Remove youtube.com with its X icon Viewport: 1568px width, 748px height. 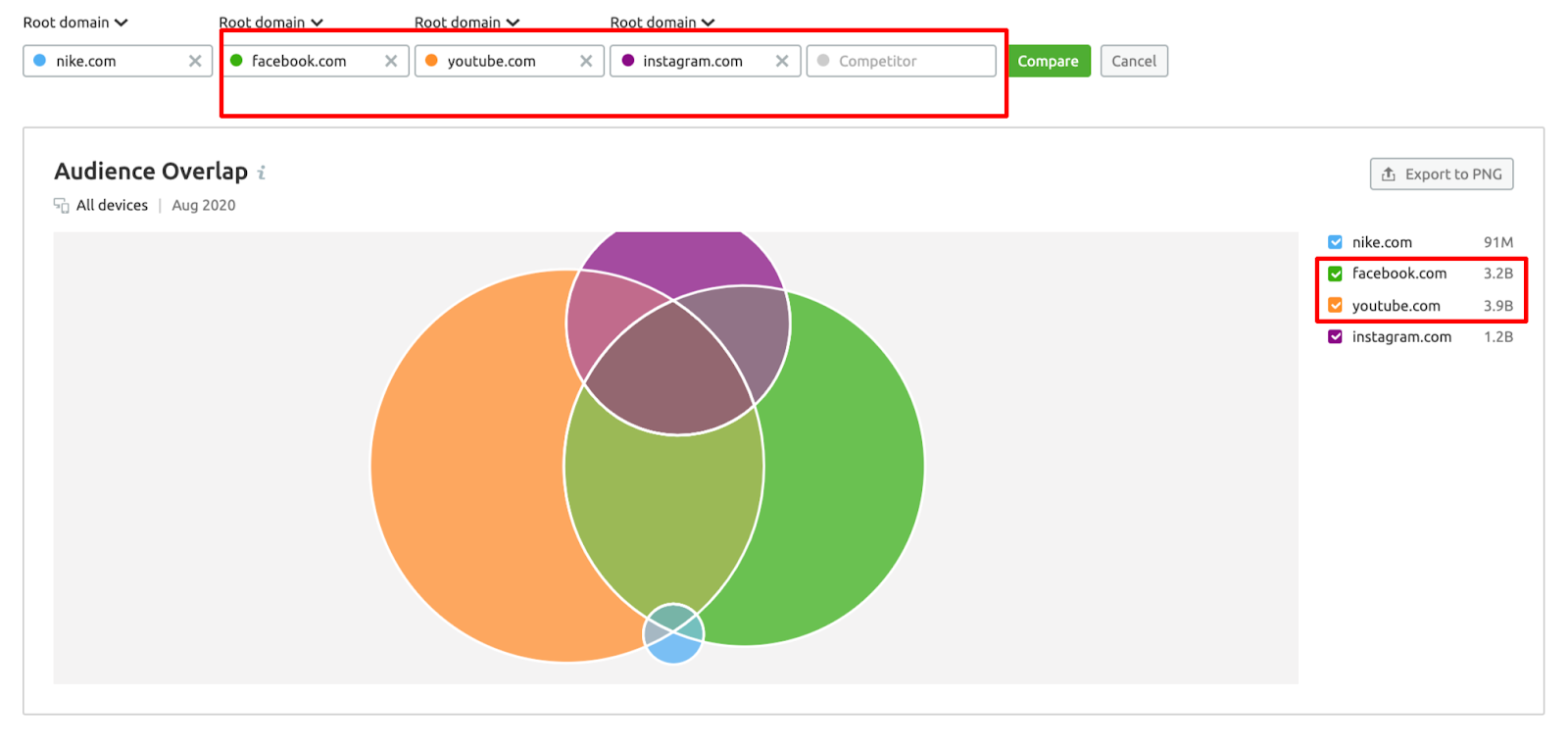pyautogui.click(x=586, y=61)
